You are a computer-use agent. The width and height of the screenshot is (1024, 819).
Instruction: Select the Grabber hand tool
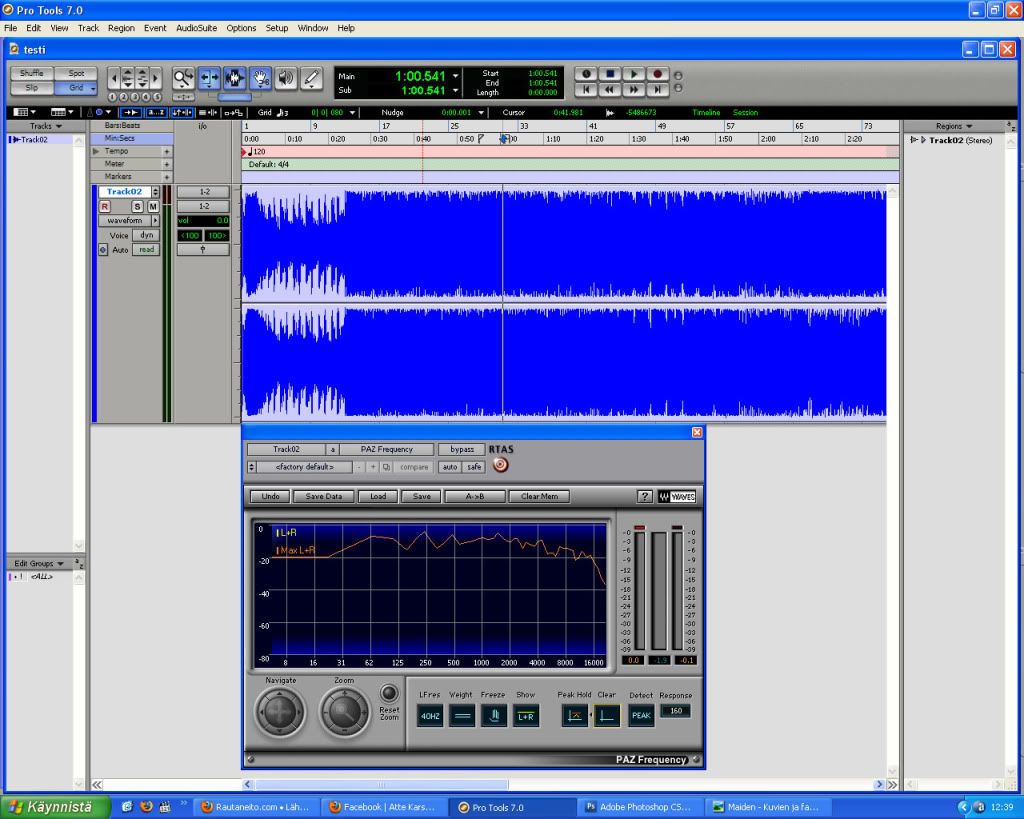click(x=261, y=78)
